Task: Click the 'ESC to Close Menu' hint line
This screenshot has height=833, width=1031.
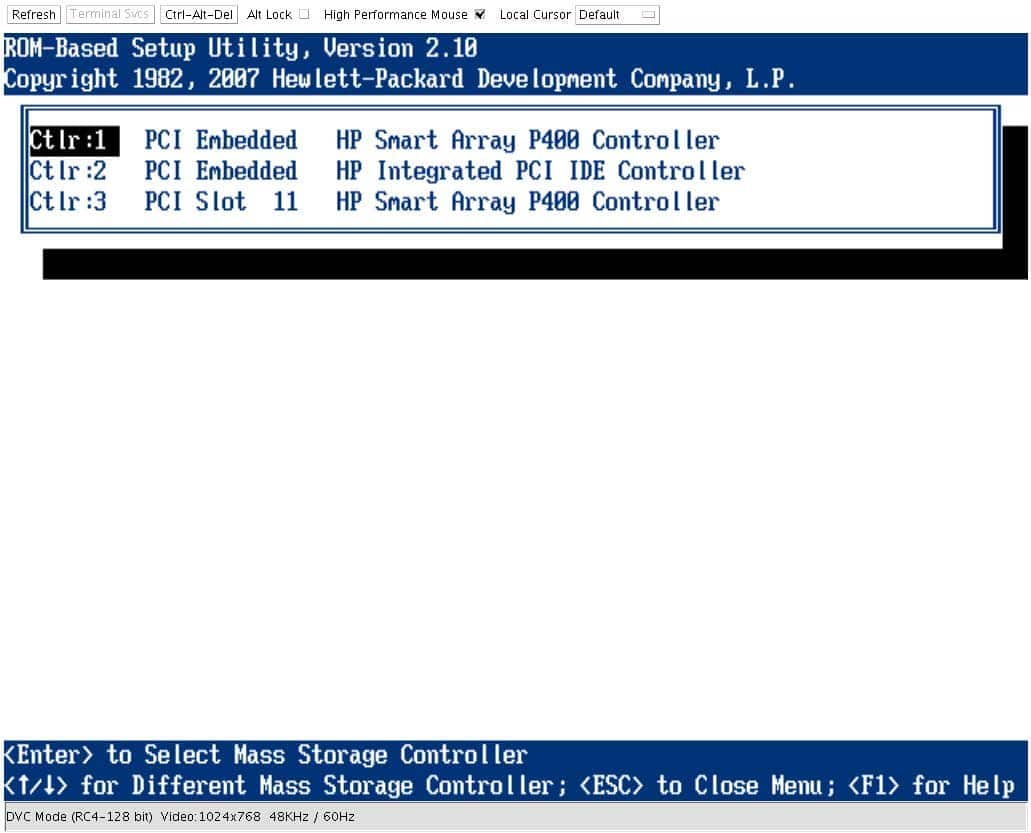Action: (x=510, y=785)
